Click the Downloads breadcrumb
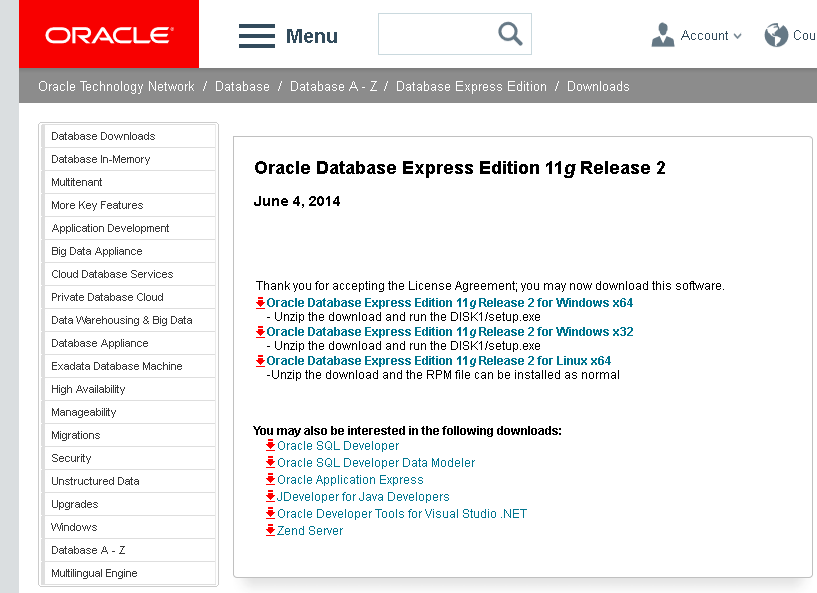Viewport: 817px width, 593px height. pos(598,86)
